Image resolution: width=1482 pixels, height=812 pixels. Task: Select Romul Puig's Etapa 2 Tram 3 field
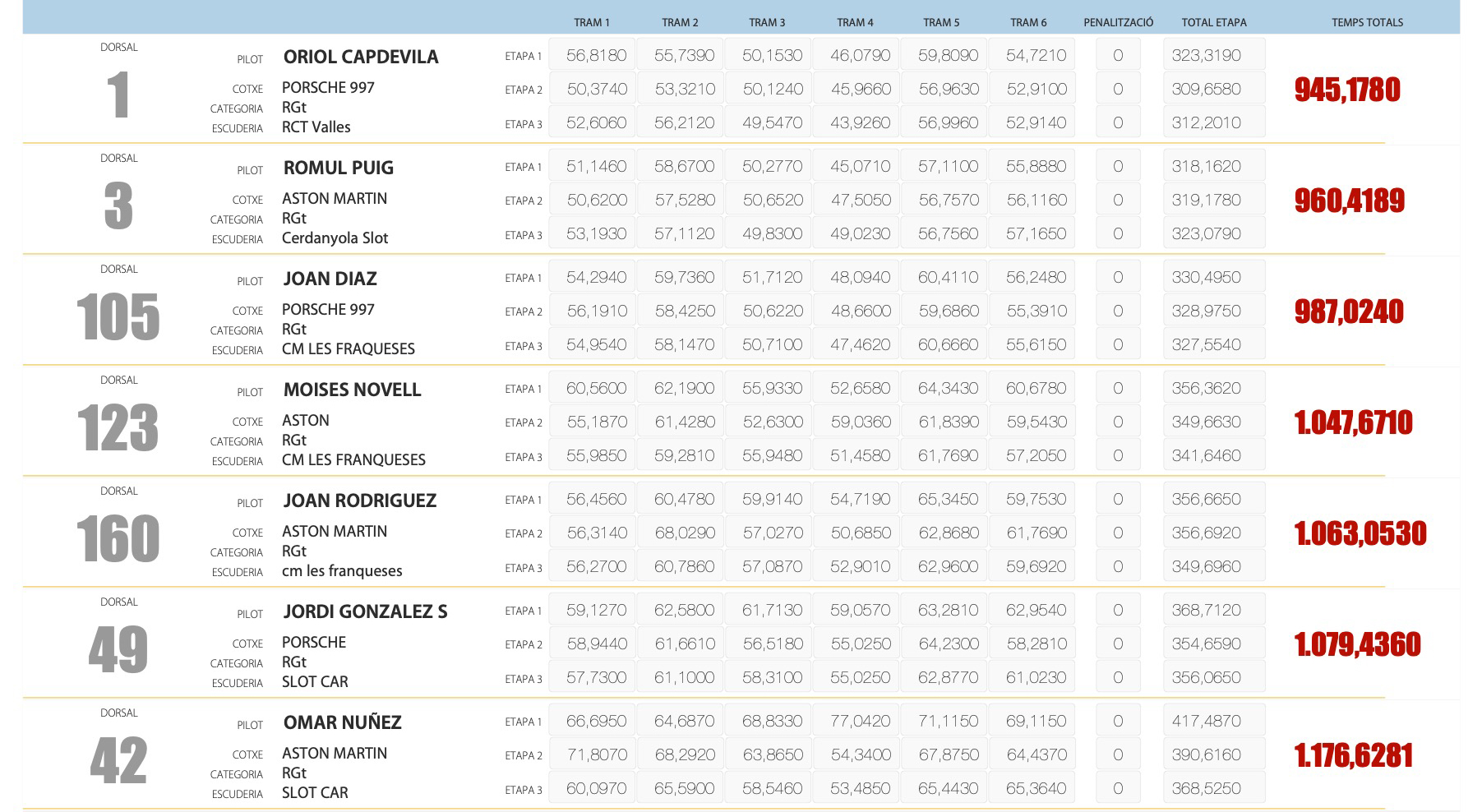coord(772,200)
